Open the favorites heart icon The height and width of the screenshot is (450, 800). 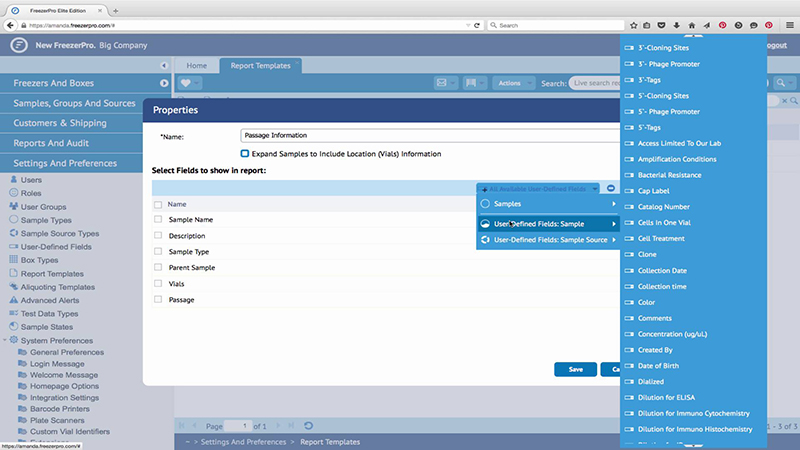pyautogui.click(x=186, y=83)
